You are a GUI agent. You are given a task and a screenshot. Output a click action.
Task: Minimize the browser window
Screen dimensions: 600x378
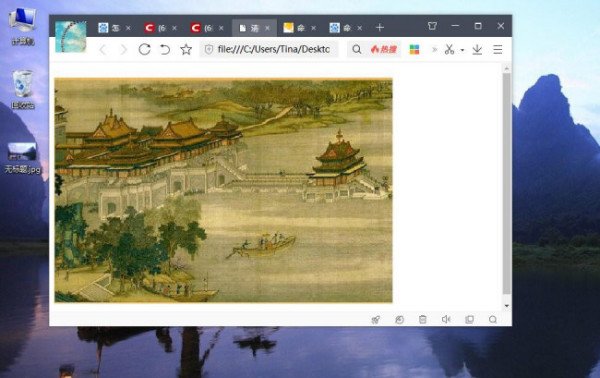pos(455,26)
